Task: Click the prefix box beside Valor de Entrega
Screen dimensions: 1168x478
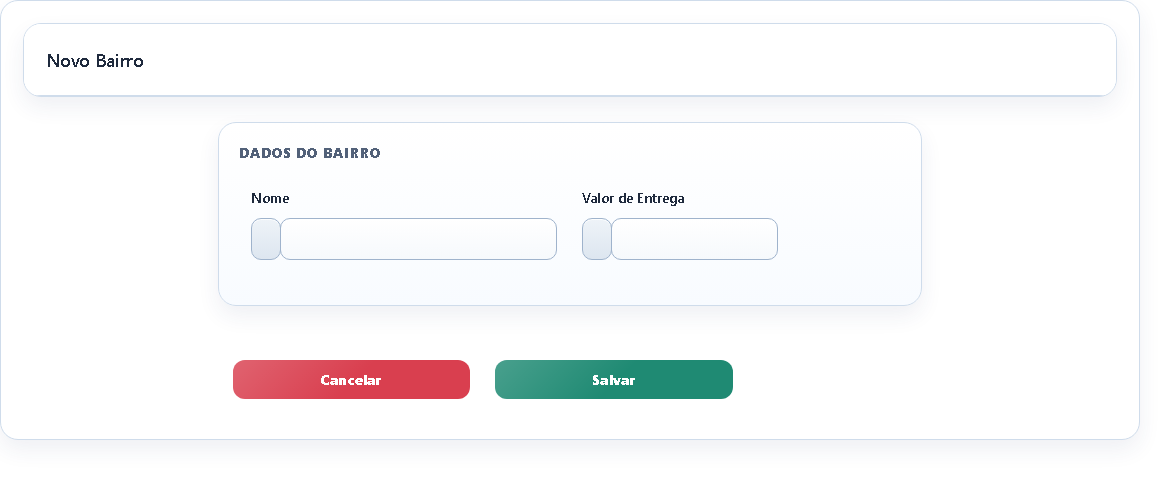Action: [597, 239]
